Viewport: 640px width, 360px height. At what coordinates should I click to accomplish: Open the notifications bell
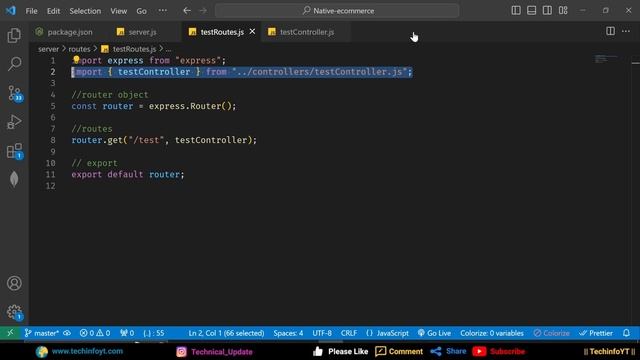click(626, 333)
